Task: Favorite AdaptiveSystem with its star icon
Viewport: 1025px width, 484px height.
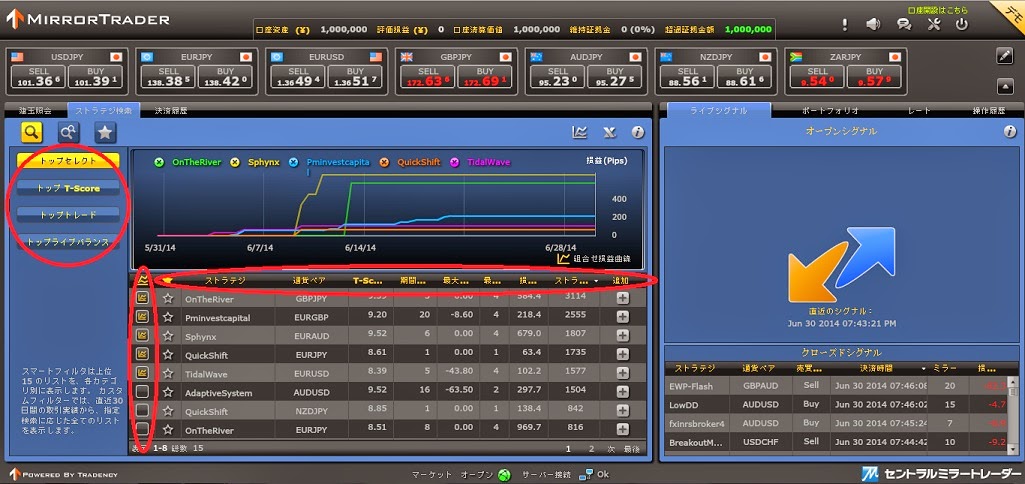Action: point(168,392)
